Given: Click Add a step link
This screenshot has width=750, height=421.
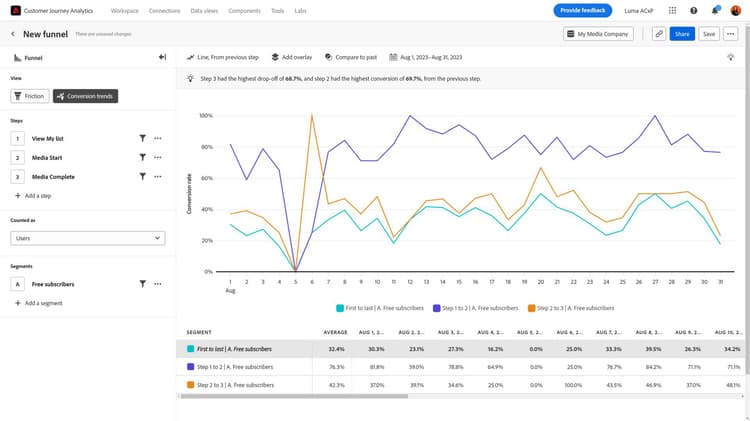Looking at the screenshot, I should 38,196.
